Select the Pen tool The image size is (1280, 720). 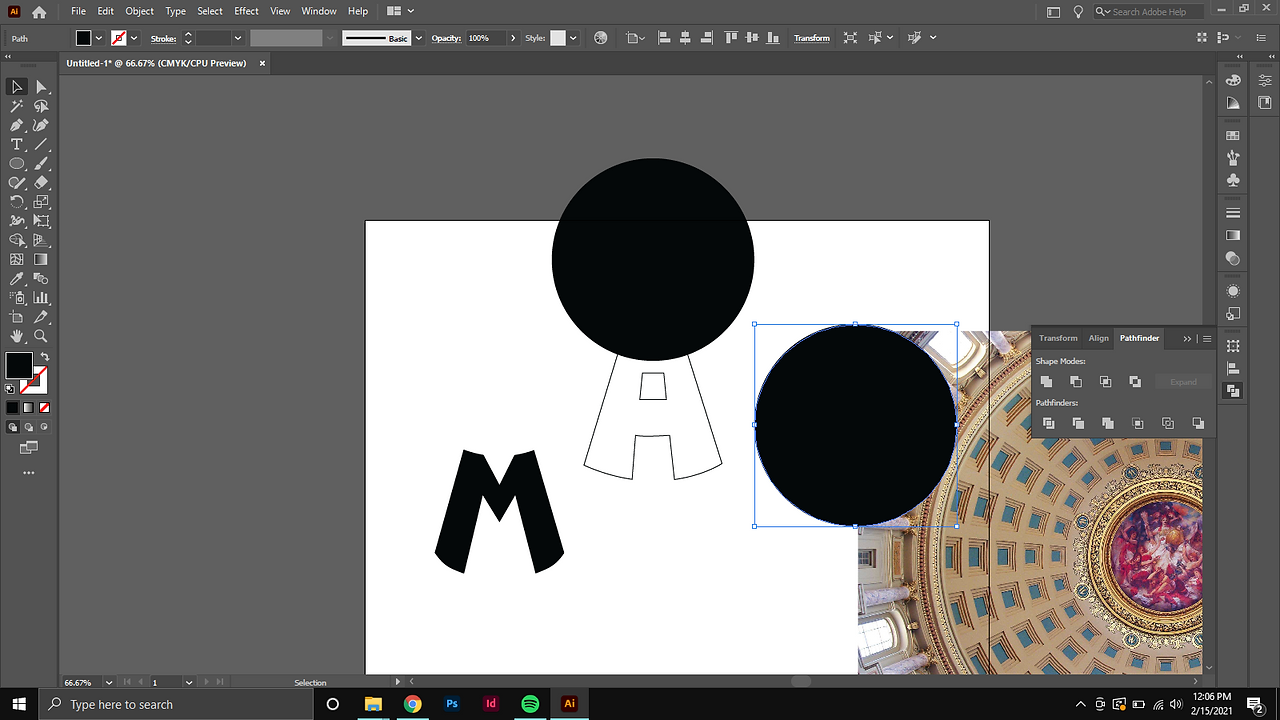click(x=17, y=126)
